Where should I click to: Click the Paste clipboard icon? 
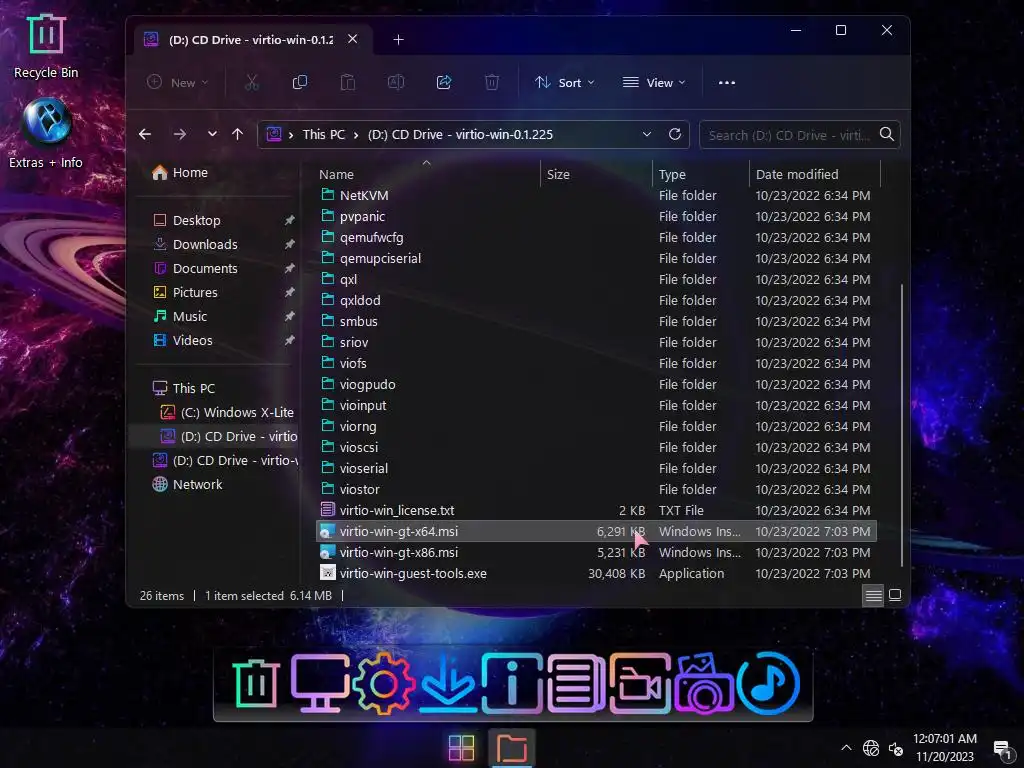tap(347, 82)
